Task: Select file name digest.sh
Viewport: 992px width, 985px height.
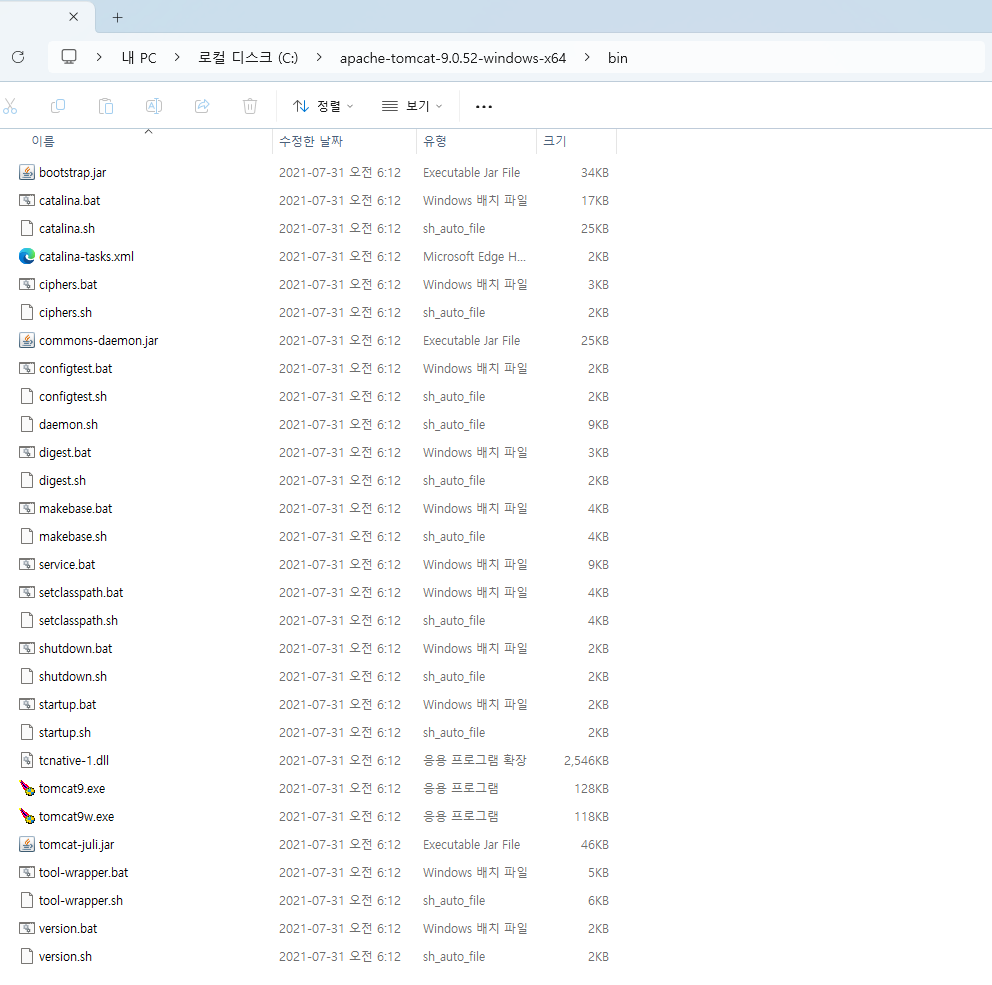Action: [62, 481]
